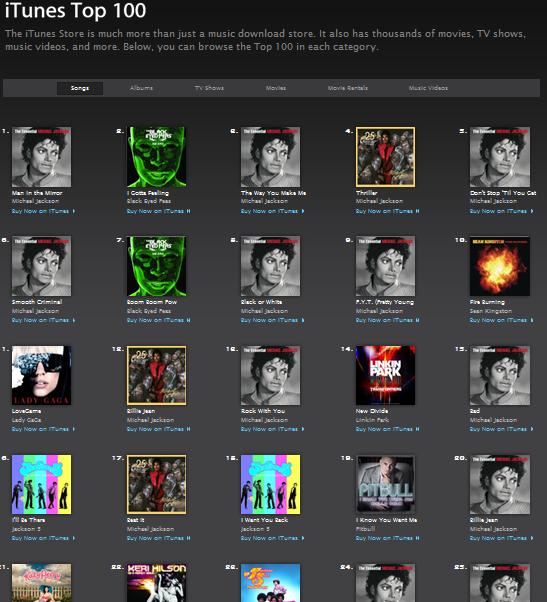The image size is (547, 602).
Task: Select the Black or White album thumbnail
Action: [271, 266]
